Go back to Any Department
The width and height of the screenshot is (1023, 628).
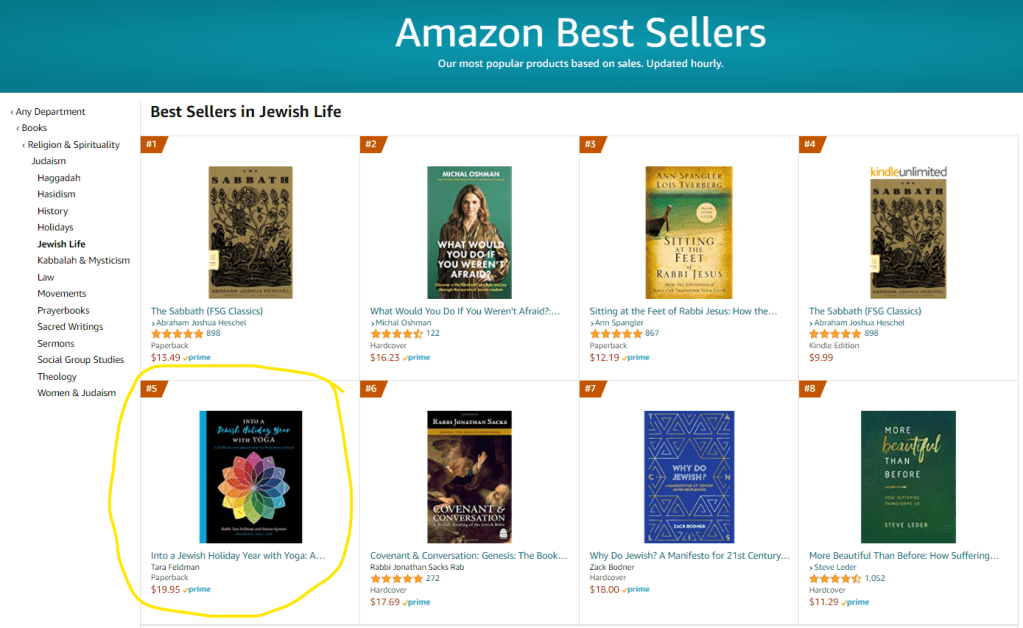coord(50,112)
